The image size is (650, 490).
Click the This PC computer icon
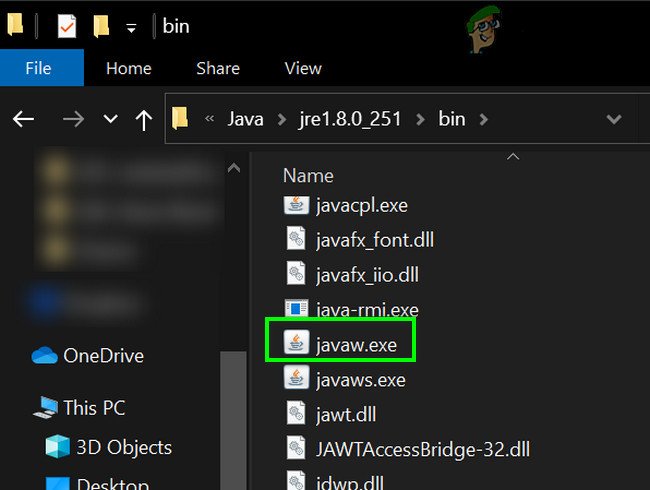(46, 408)
